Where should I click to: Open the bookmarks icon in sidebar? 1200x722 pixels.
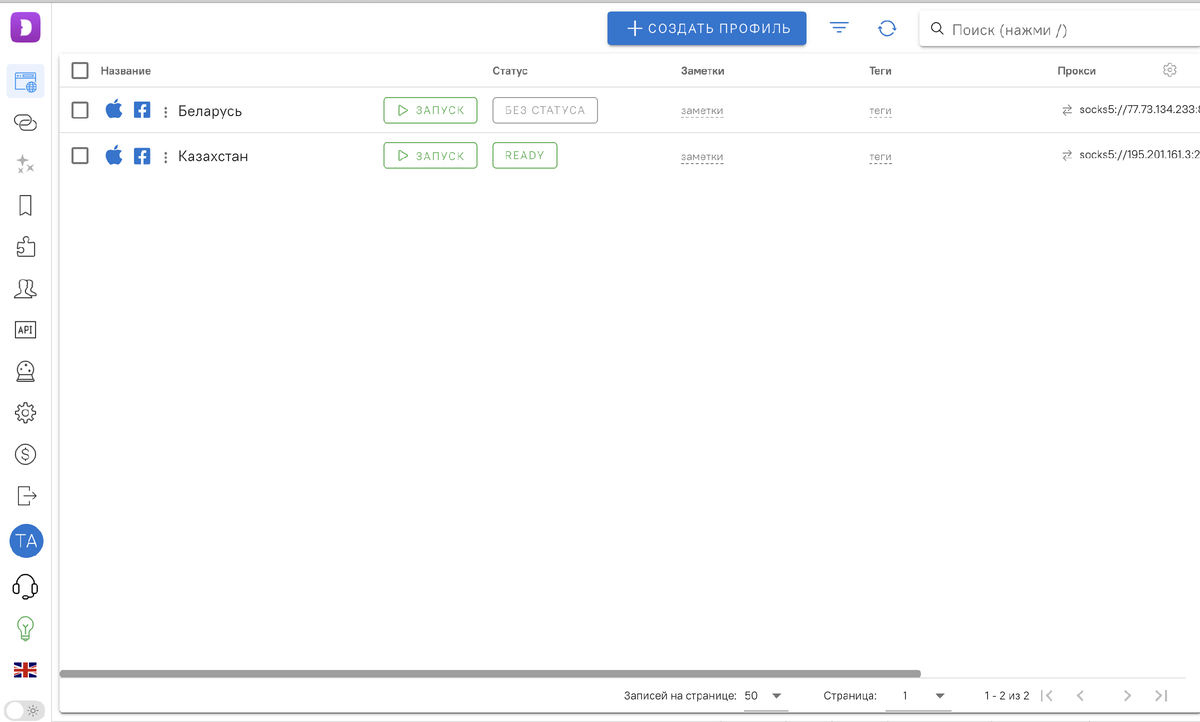pyautogui.click(x=25, y=205)
